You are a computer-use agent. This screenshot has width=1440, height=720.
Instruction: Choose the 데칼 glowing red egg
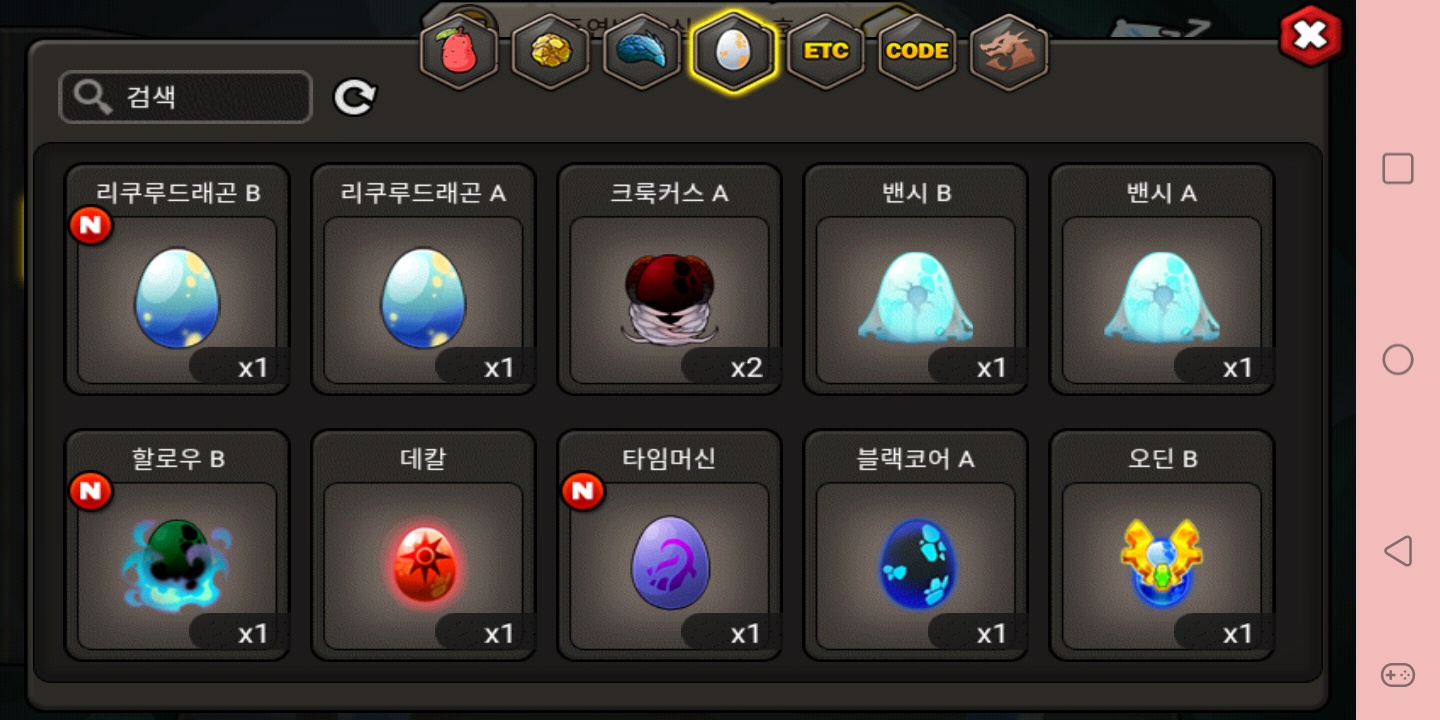(x=423, y=545)
